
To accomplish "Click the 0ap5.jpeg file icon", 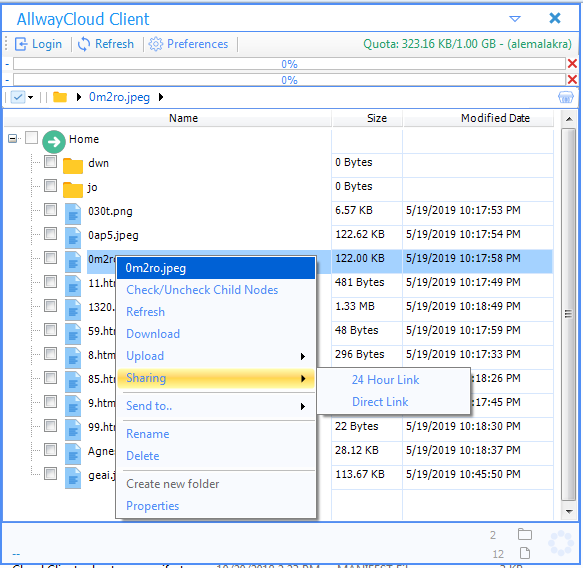I will coord(73,238).
